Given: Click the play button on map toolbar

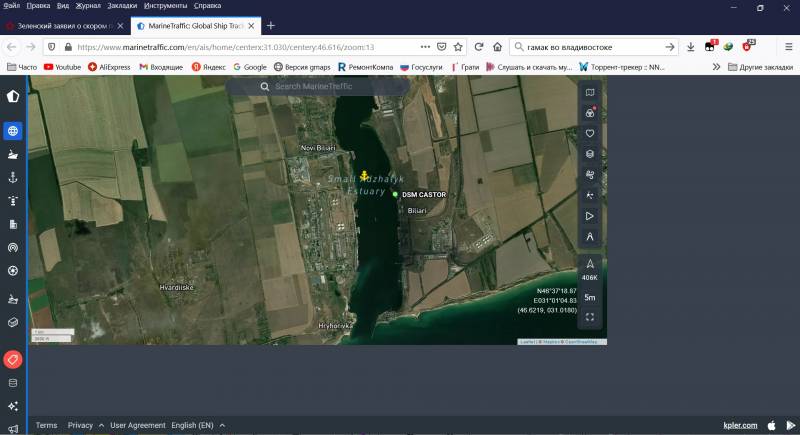Looking at the screenshot, I should pos(590,216).
